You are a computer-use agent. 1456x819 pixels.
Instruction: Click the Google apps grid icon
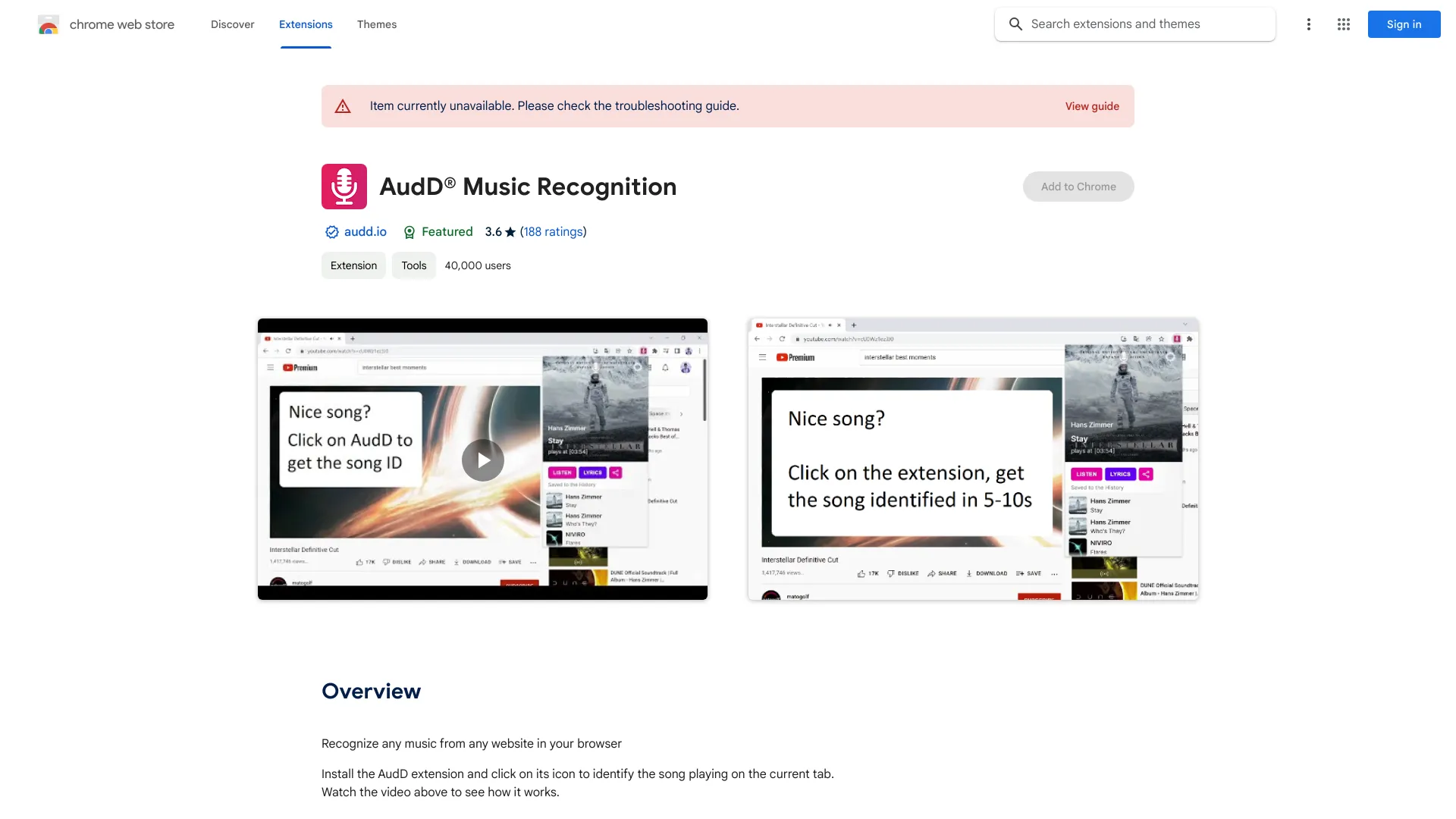coord(1343,24)
